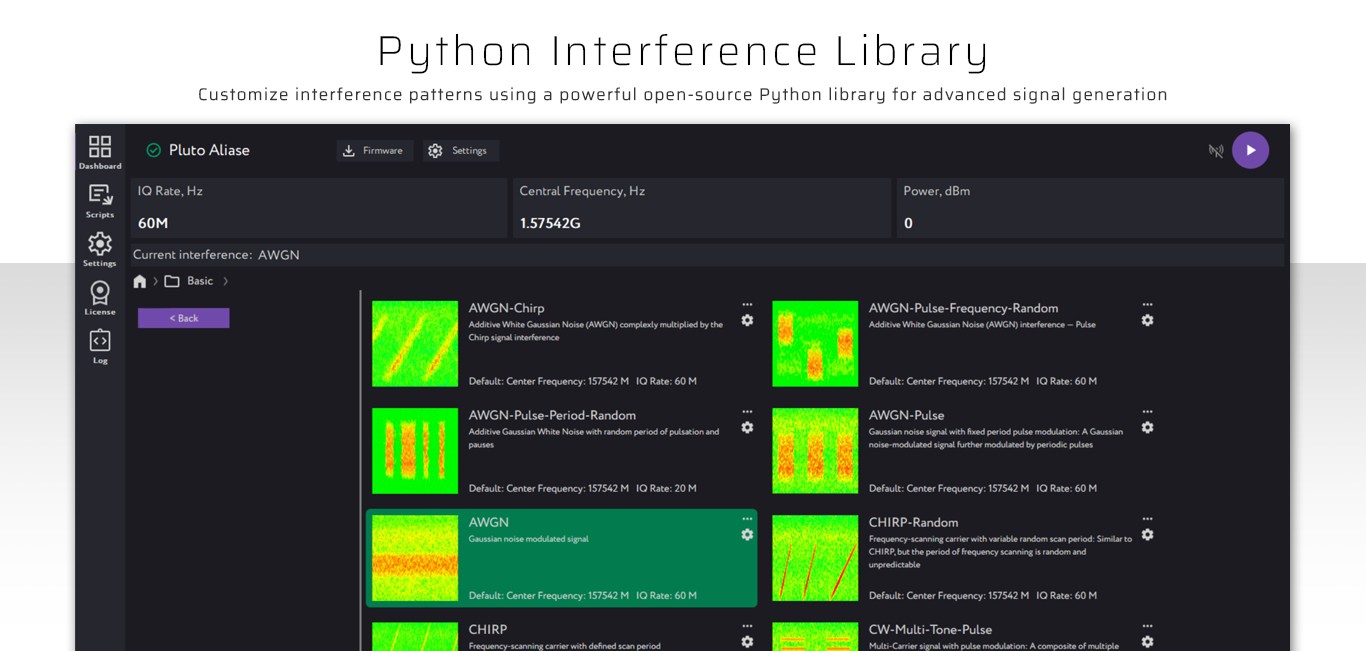Click the home breadcrumb icon
This screenshot has height=651, width=1366.
tap(140, 282)
